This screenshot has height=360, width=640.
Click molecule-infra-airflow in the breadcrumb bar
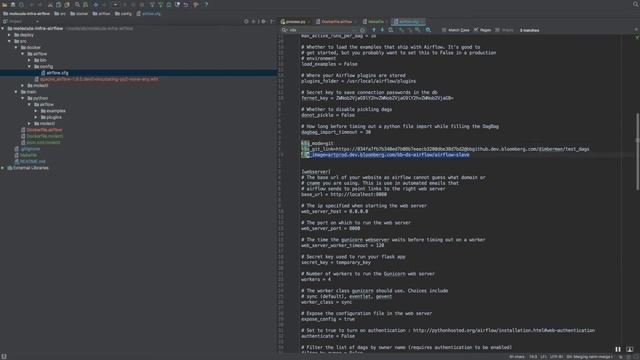[x=27, y=13]
